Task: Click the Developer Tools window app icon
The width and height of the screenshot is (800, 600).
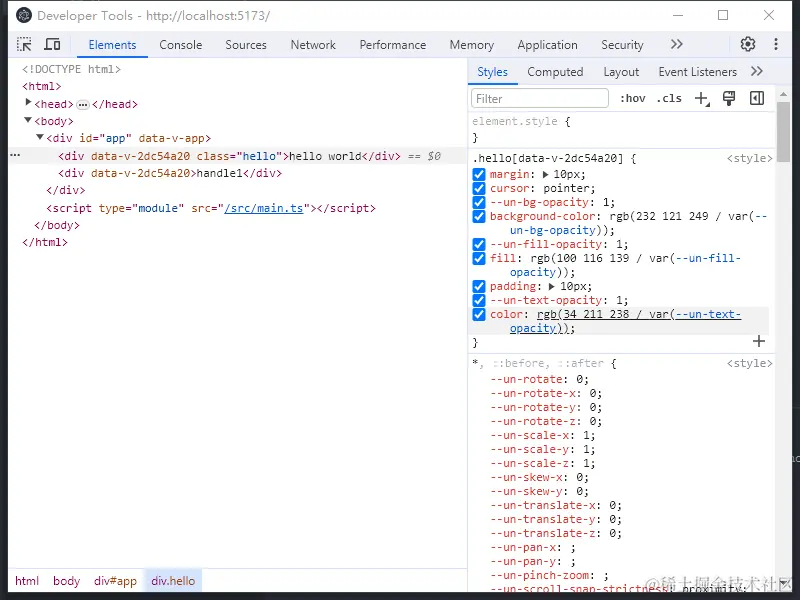Action: 23,16
